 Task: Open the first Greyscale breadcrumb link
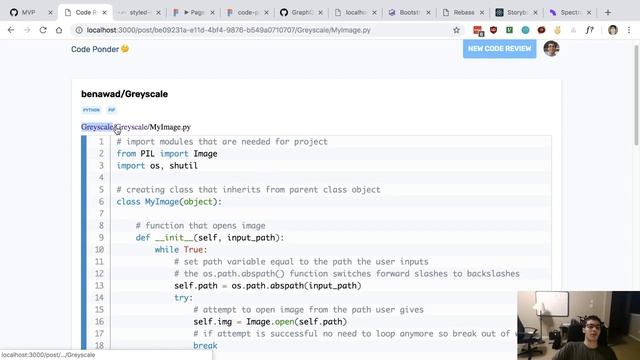tap(97, 127)
